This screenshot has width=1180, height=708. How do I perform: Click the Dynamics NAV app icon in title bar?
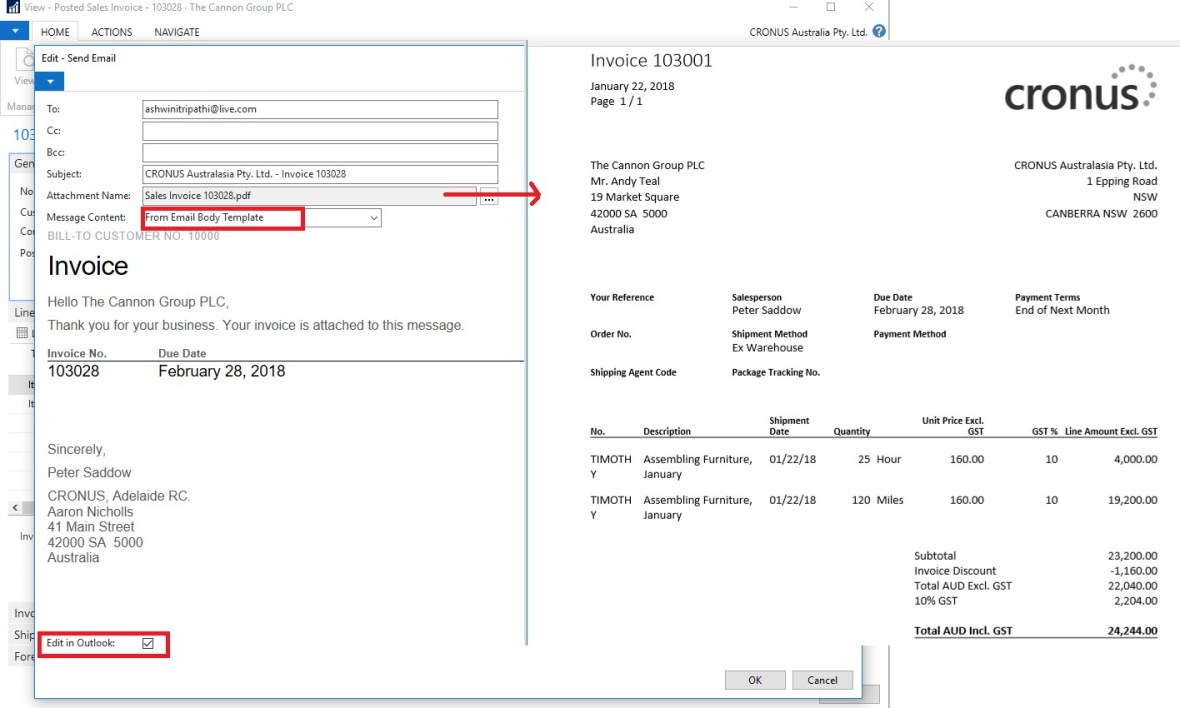point(12,8)
